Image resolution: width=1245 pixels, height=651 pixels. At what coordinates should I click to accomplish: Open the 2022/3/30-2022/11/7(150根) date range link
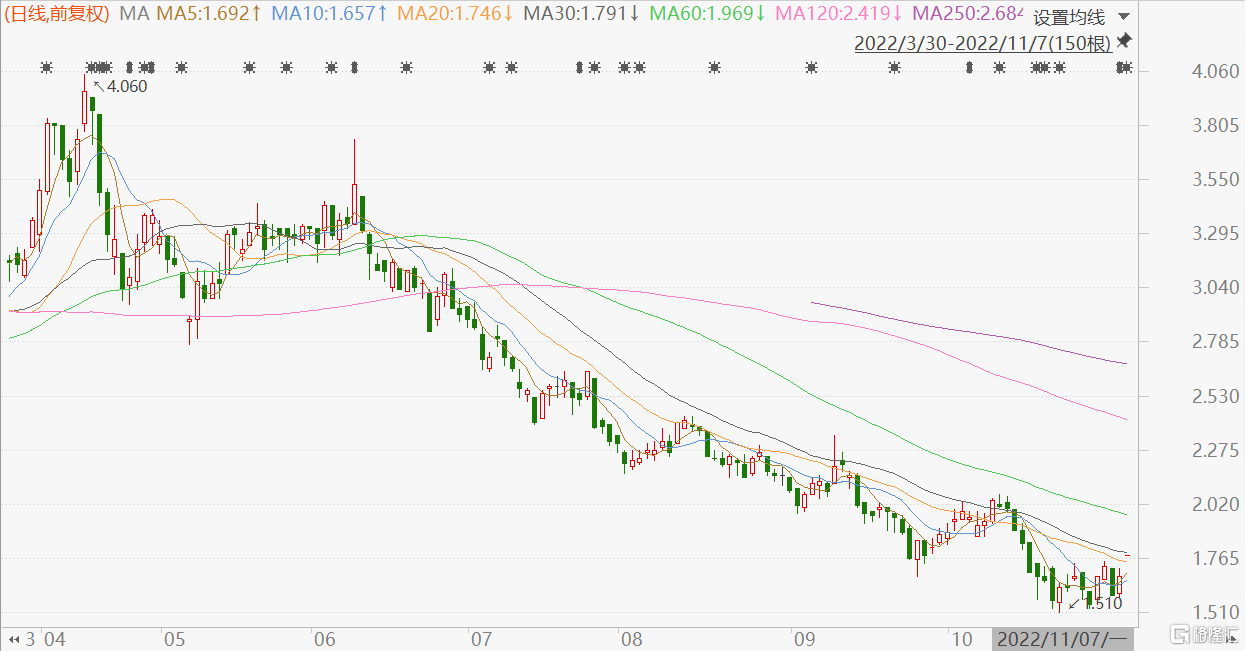pyautogui.click(x=982, y=43)
